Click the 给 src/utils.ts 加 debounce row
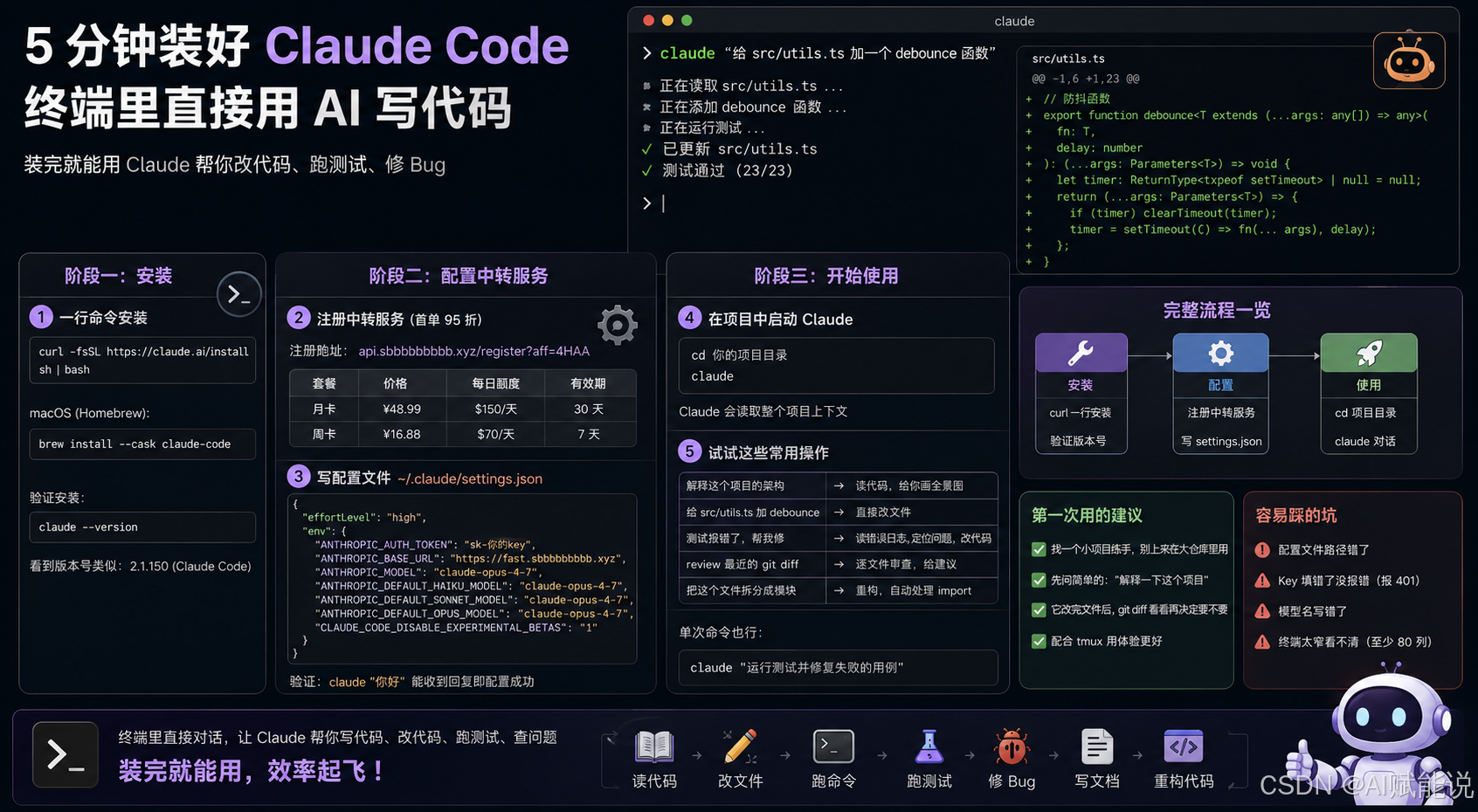Image resolution: width=1478 pixels, height=812 pixels. coord(839,513)
